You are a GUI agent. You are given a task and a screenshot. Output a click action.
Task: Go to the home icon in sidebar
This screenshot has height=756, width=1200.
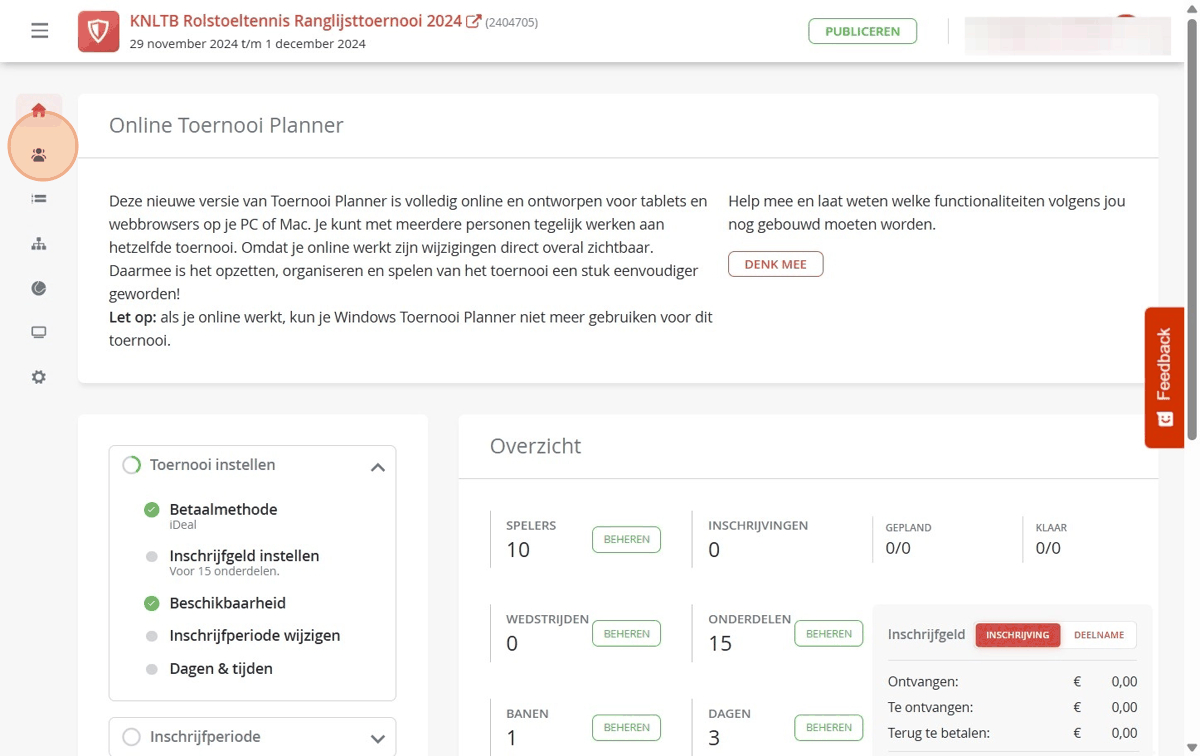click(39, 110)
